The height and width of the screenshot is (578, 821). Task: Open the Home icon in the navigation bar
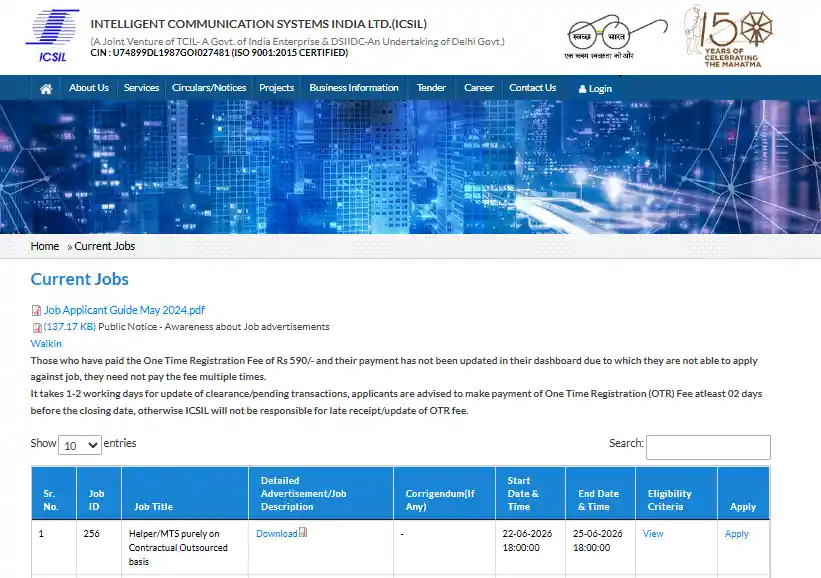pyautogui.click(x=46, y=88)
